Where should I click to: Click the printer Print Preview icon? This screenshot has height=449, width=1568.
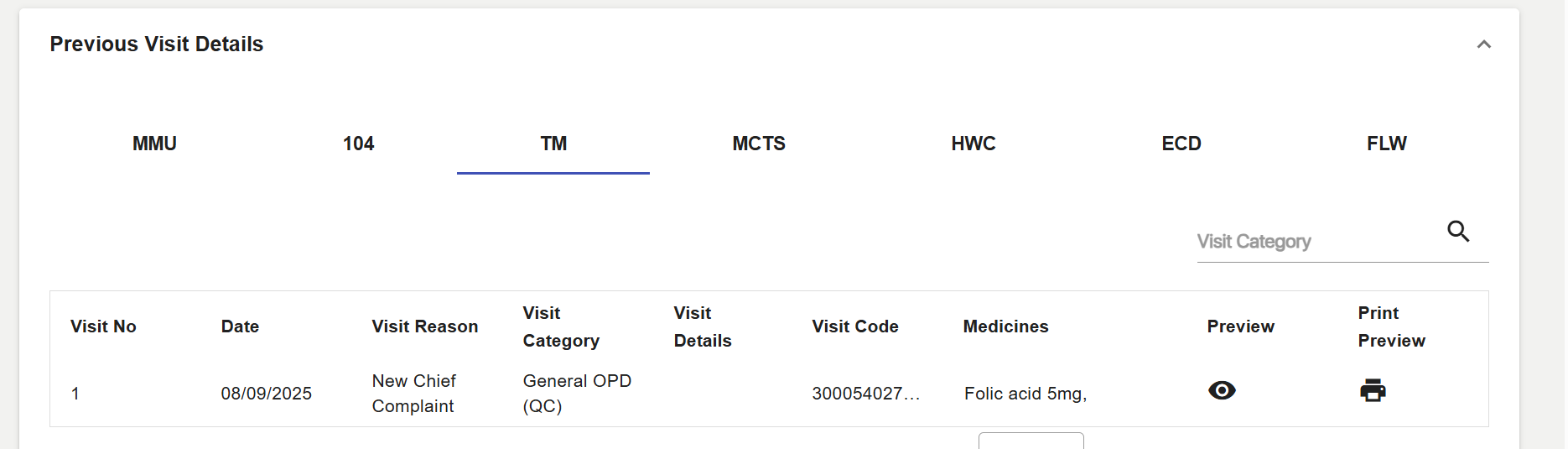pyautogui.click(x=1373, y=390)
